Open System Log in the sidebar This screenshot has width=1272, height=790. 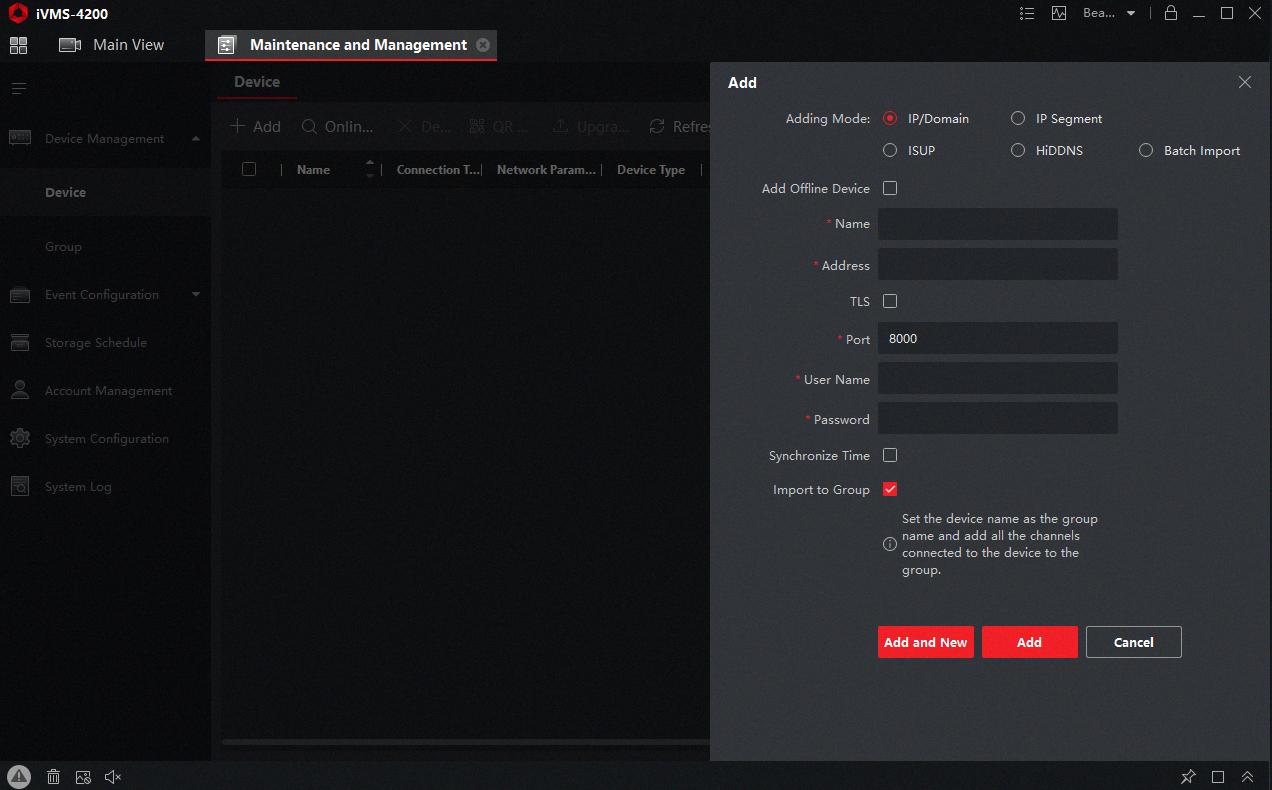click(x=78, y=487)
